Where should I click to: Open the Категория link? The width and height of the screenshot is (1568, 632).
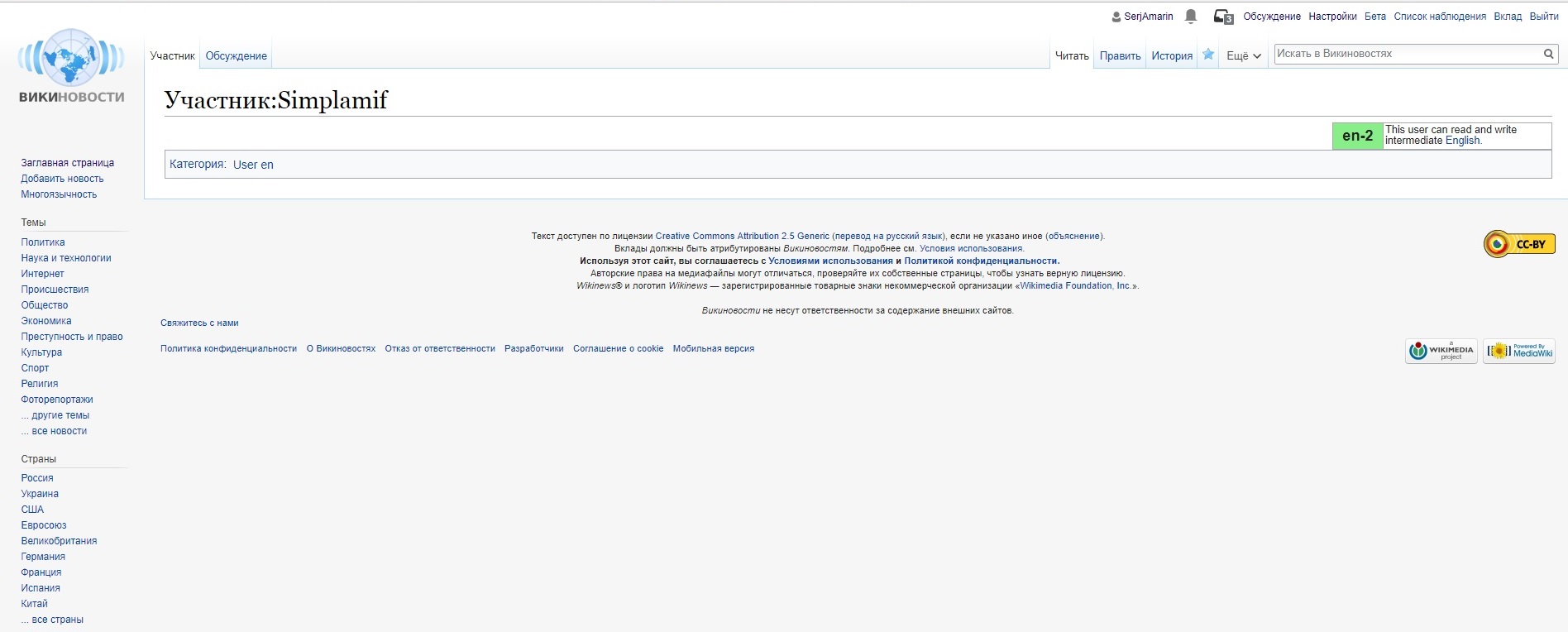point(196,165)
